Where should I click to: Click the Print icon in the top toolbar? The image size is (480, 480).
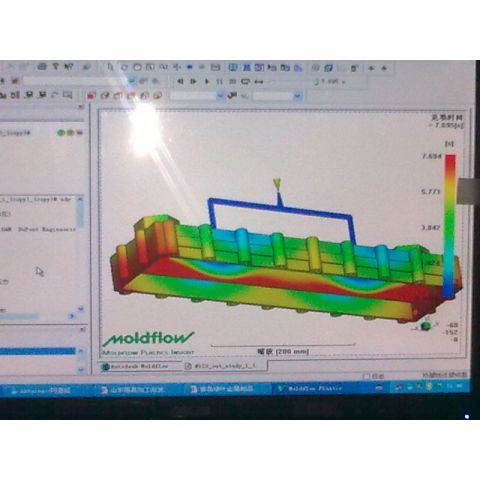(x=42, y=67)
